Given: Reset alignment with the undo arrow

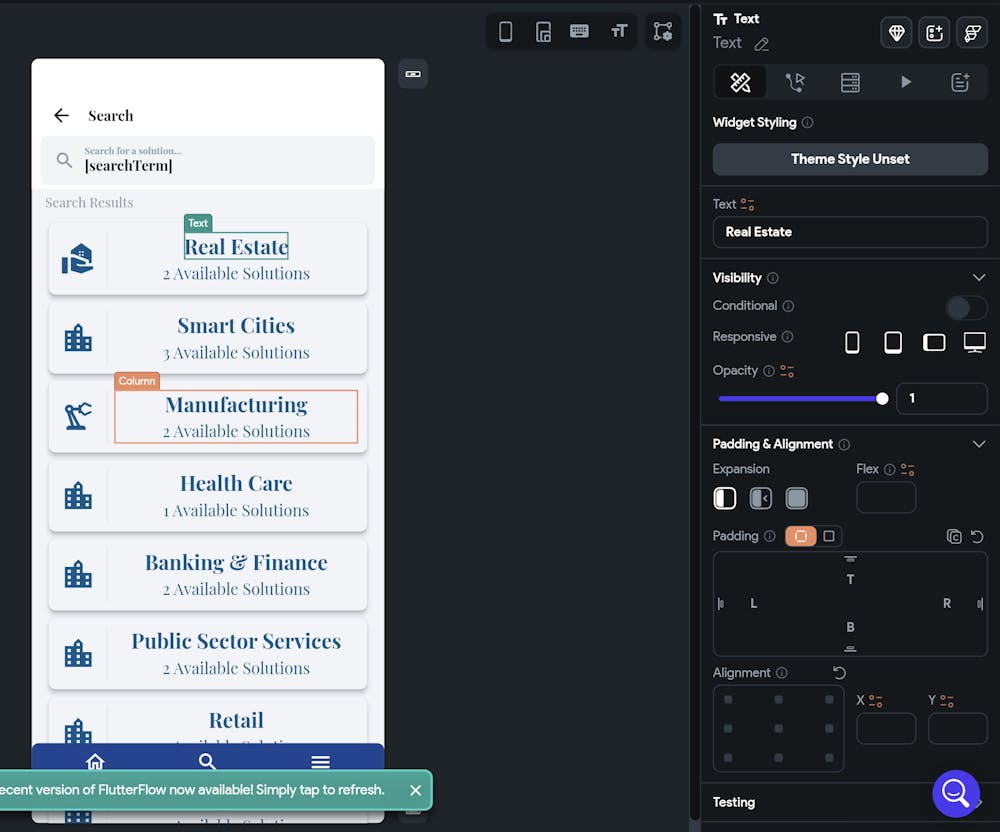Looking at the screenshot, I should 839,673.
